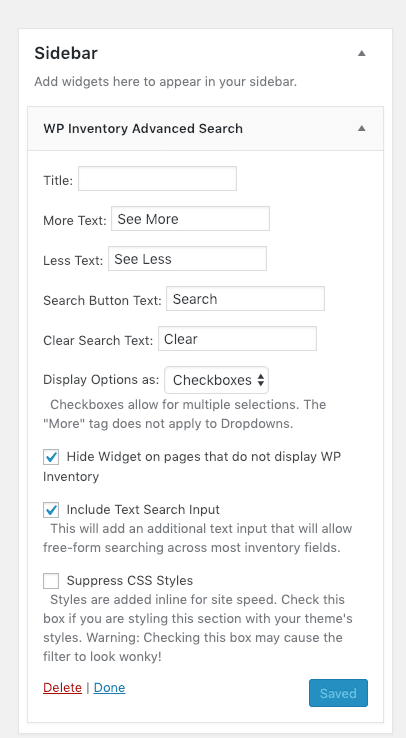This screenshot has height=738, width=406.
Task: Open the Display Options as dropdown
Action: coord(216,380)
